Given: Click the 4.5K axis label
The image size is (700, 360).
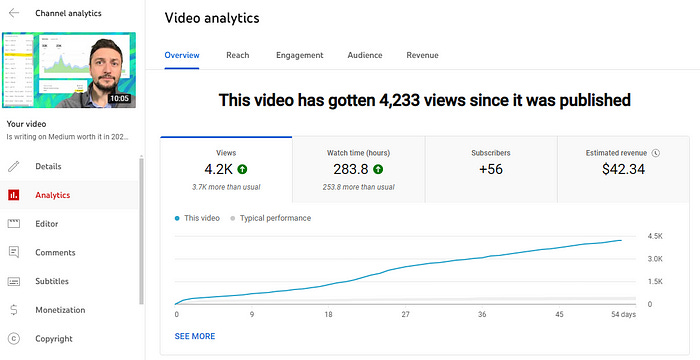Looking at the screenshot, I should coord(655,236).
